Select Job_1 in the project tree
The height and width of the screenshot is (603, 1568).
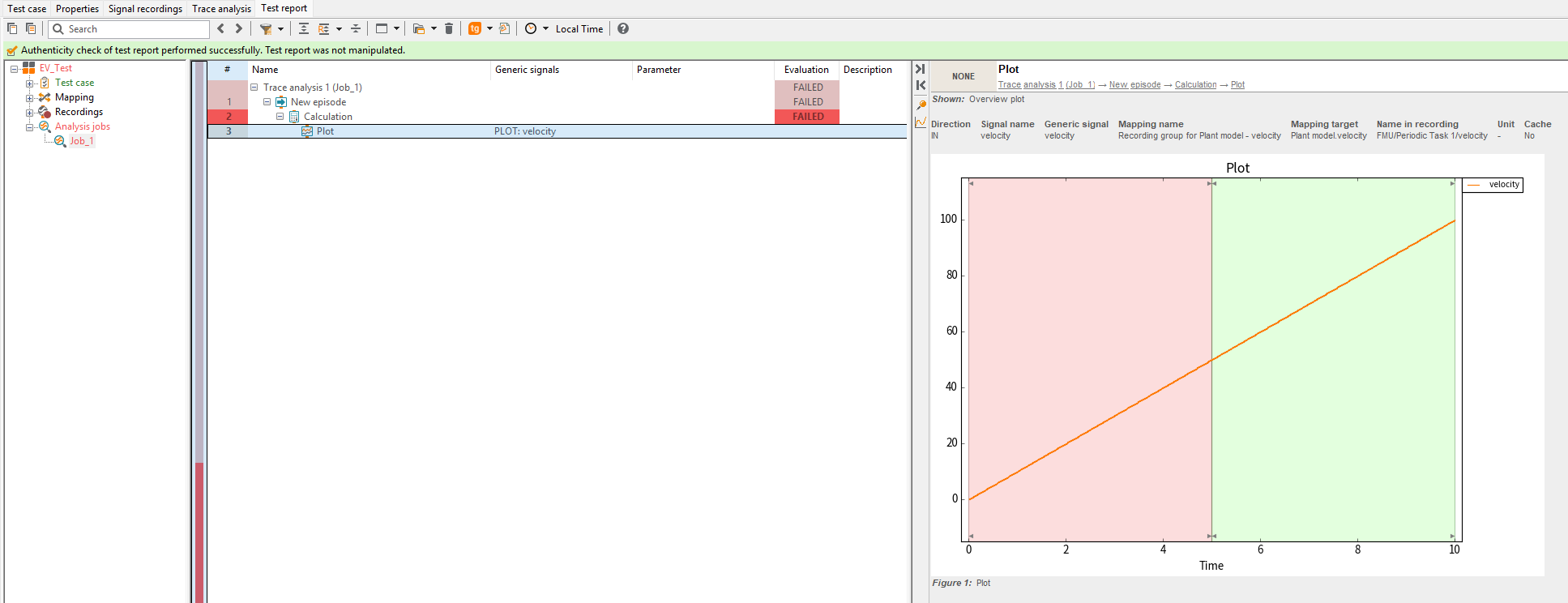pyautogui.click(x=82, y=141)
